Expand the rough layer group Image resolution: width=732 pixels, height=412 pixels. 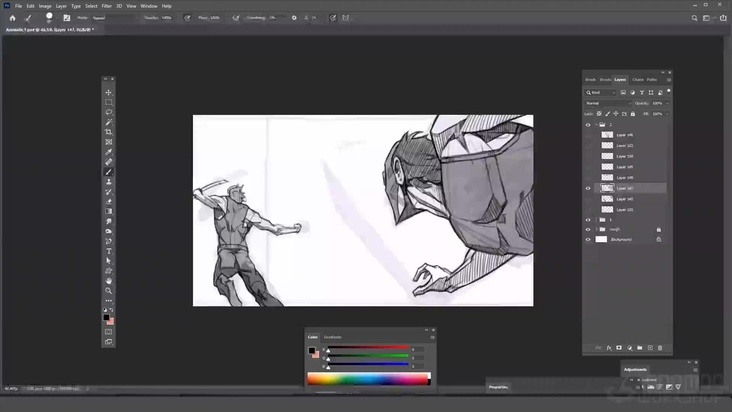coord(598,229)
